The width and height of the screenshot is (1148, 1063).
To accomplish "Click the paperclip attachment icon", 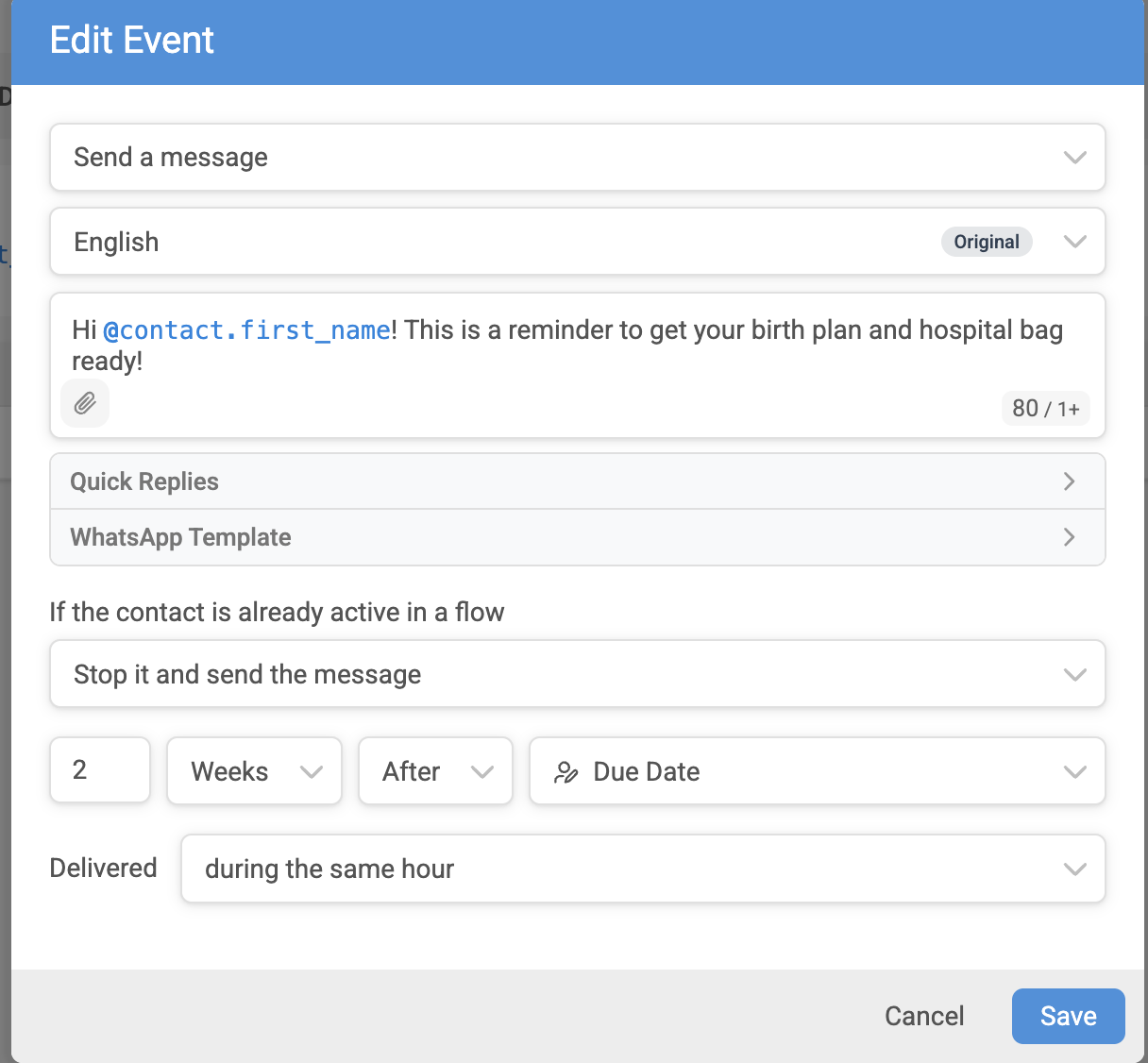I will pyautogui.click(x=85, y=403).
